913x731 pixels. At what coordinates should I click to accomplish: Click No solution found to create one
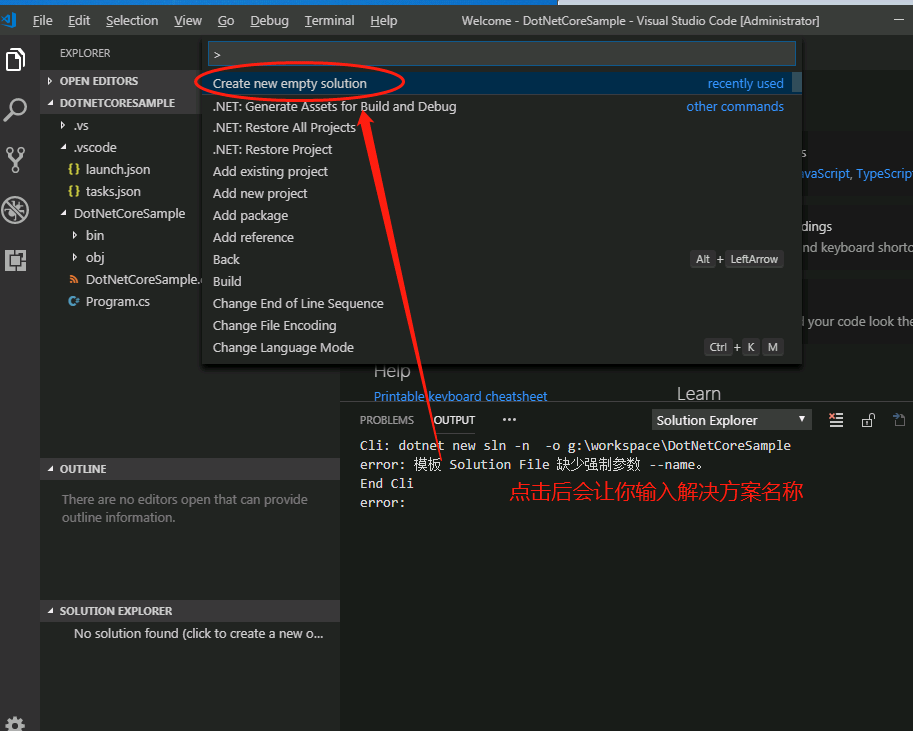[x=198, y=634]
